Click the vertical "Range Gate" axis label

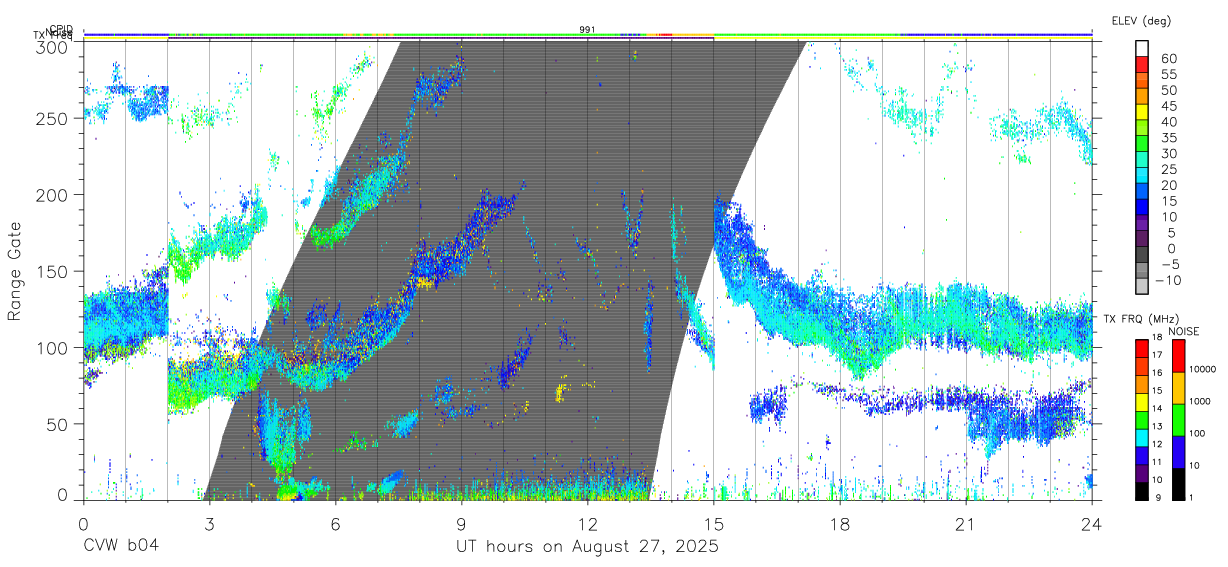coord(16,271)
